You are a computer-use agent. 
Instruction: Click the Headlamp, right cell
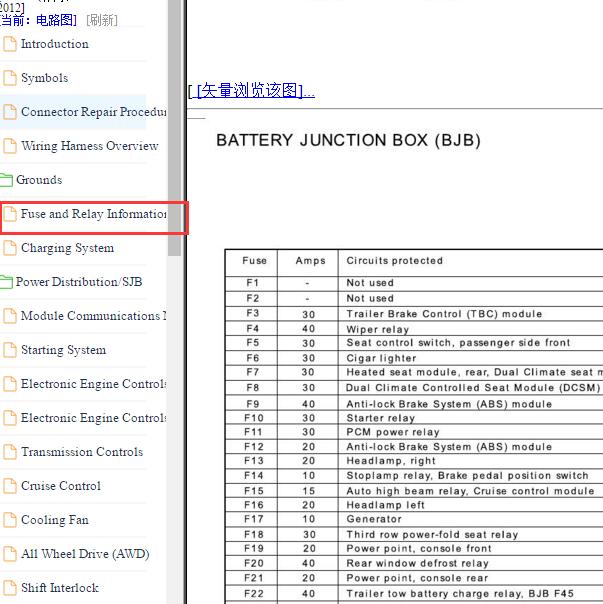point(391,461)
